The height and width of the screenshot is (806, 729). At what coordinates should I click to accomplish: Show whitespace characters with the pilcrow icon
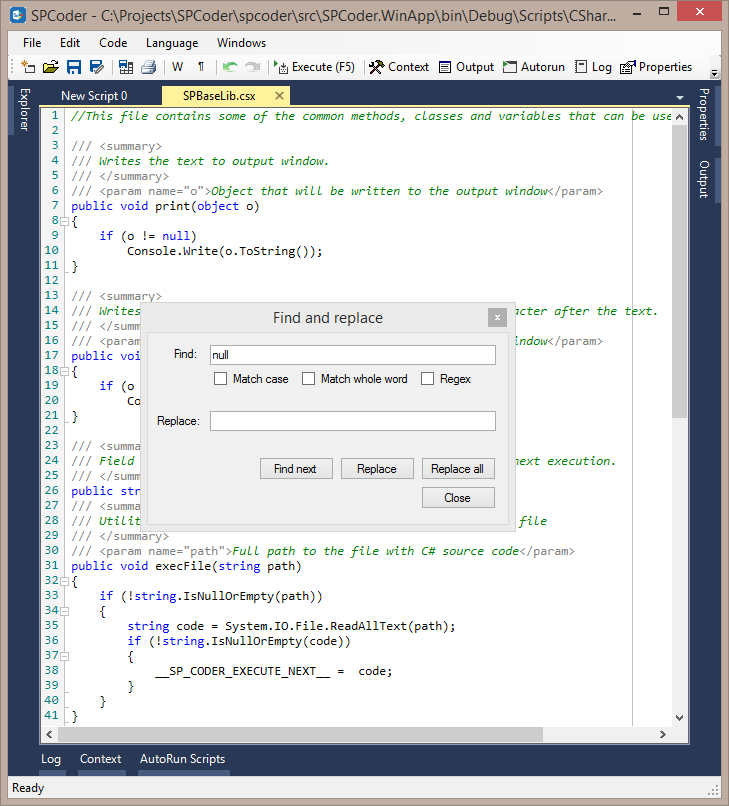201,67
